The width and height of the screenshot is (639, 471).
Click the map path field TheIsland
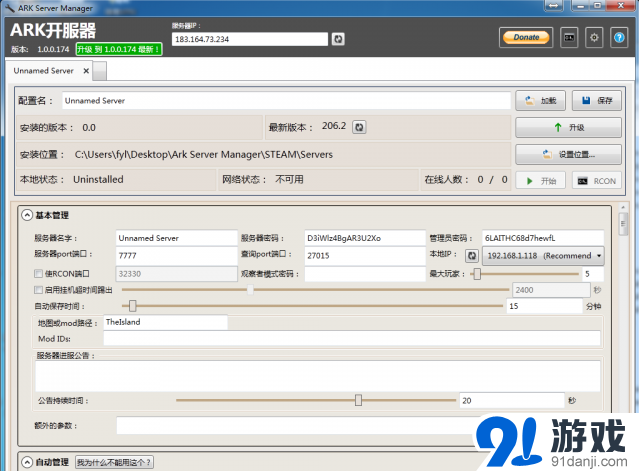[165, 322]
